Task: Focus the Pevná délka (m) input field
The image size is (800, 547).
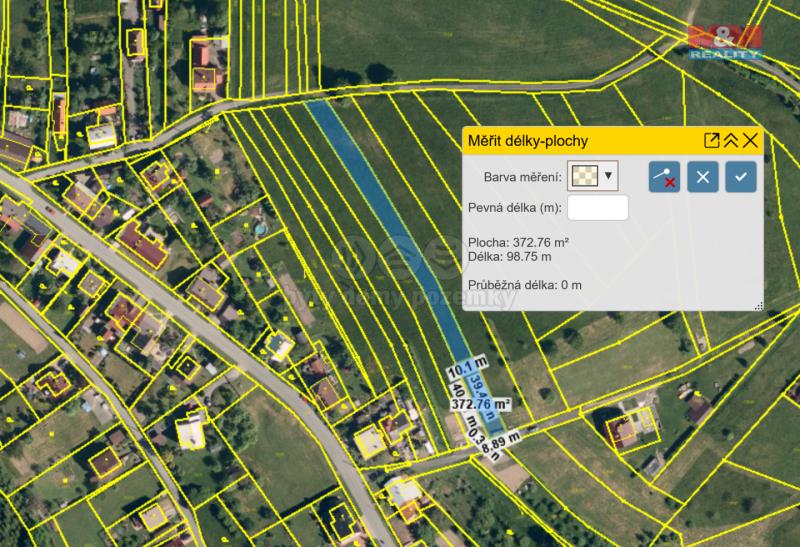Action: pyautogui.click(x=598, y=207)
